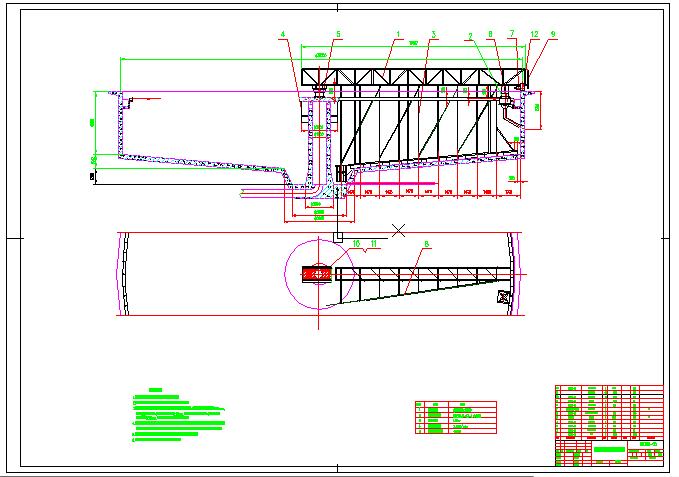Select the red hatched center drive block

coord(317,274)
